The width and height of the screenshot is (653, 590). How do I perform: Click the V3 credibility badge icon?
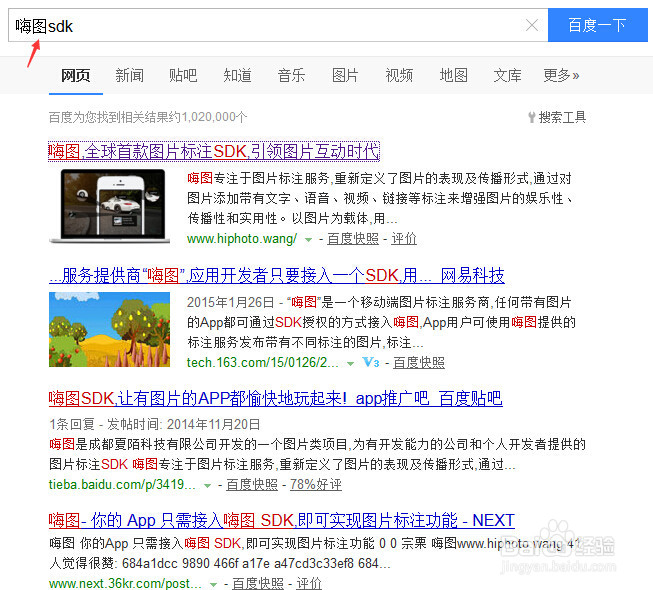(x=370, y=362)
